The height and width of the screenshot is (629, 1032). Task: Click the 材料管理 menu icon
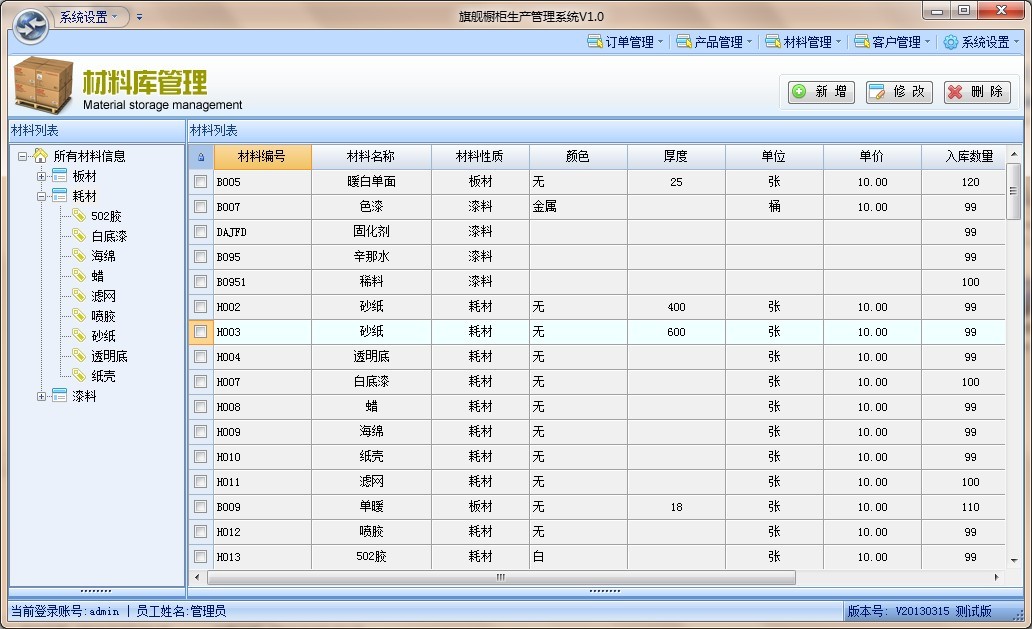tap(773, 41)
